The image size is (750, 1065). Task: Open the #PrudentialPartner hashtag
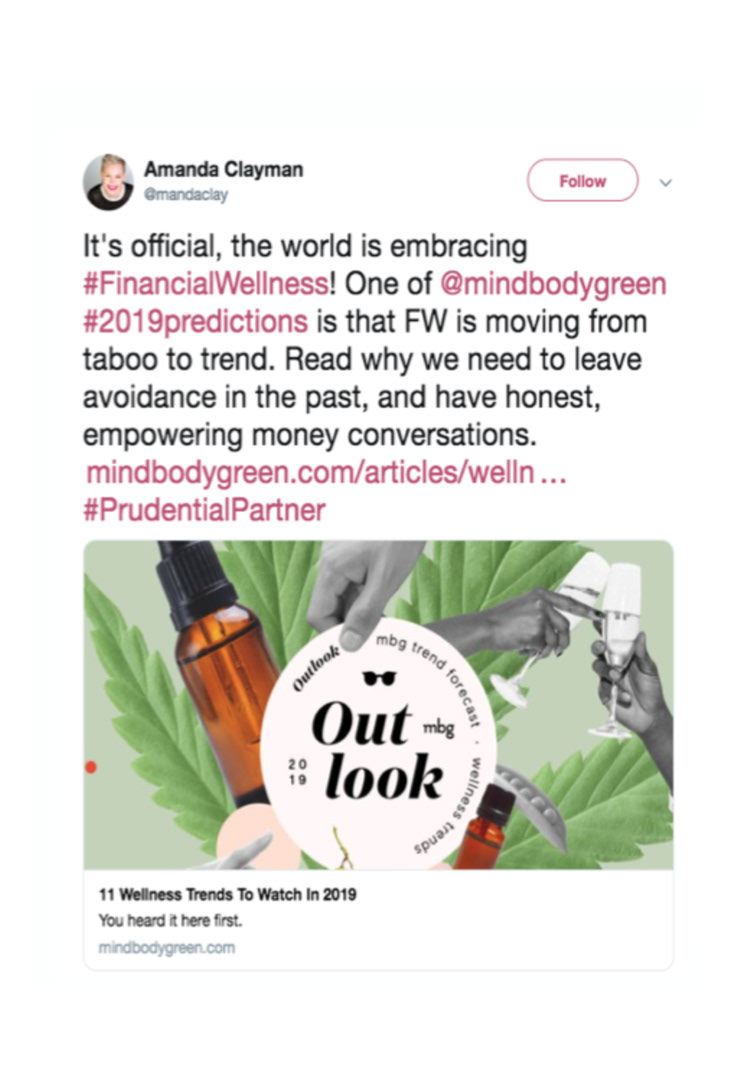204,510
